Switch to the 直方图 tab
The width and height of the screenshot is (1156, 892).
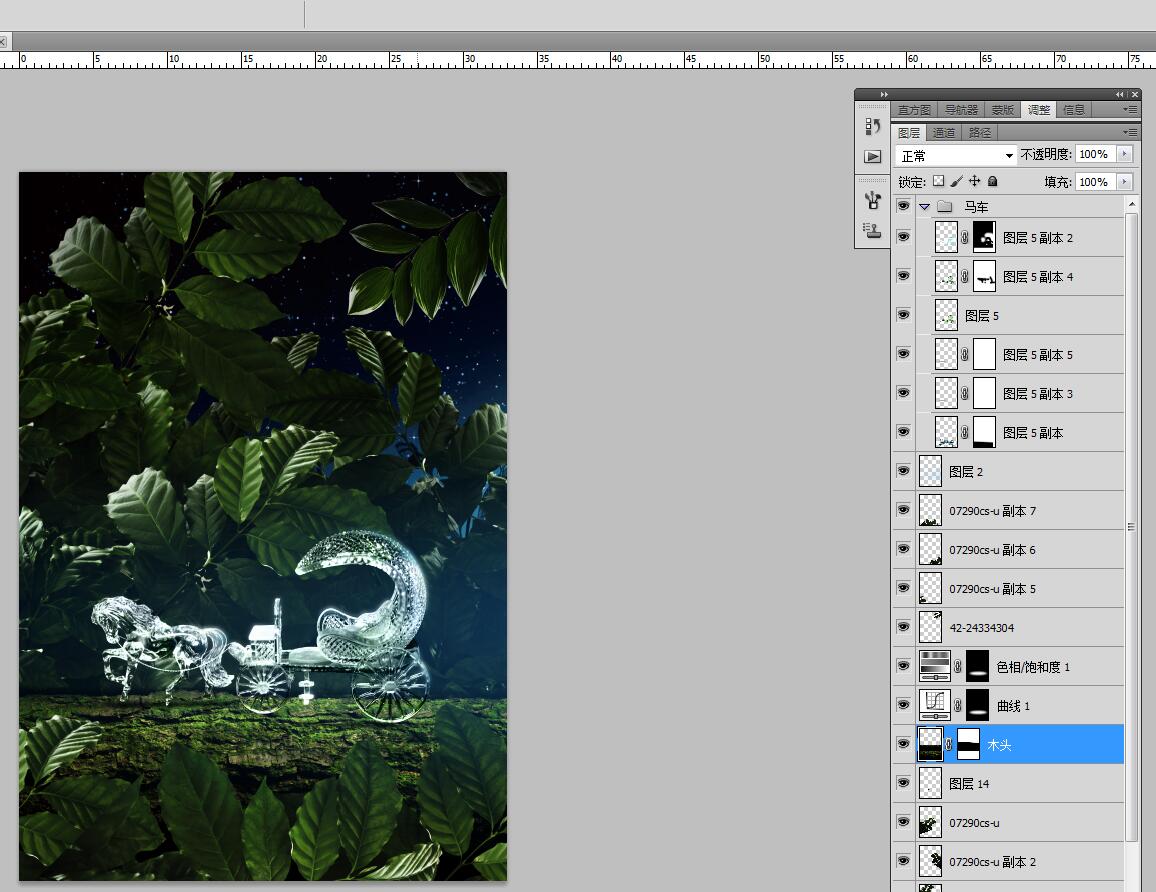pos(914,110)
